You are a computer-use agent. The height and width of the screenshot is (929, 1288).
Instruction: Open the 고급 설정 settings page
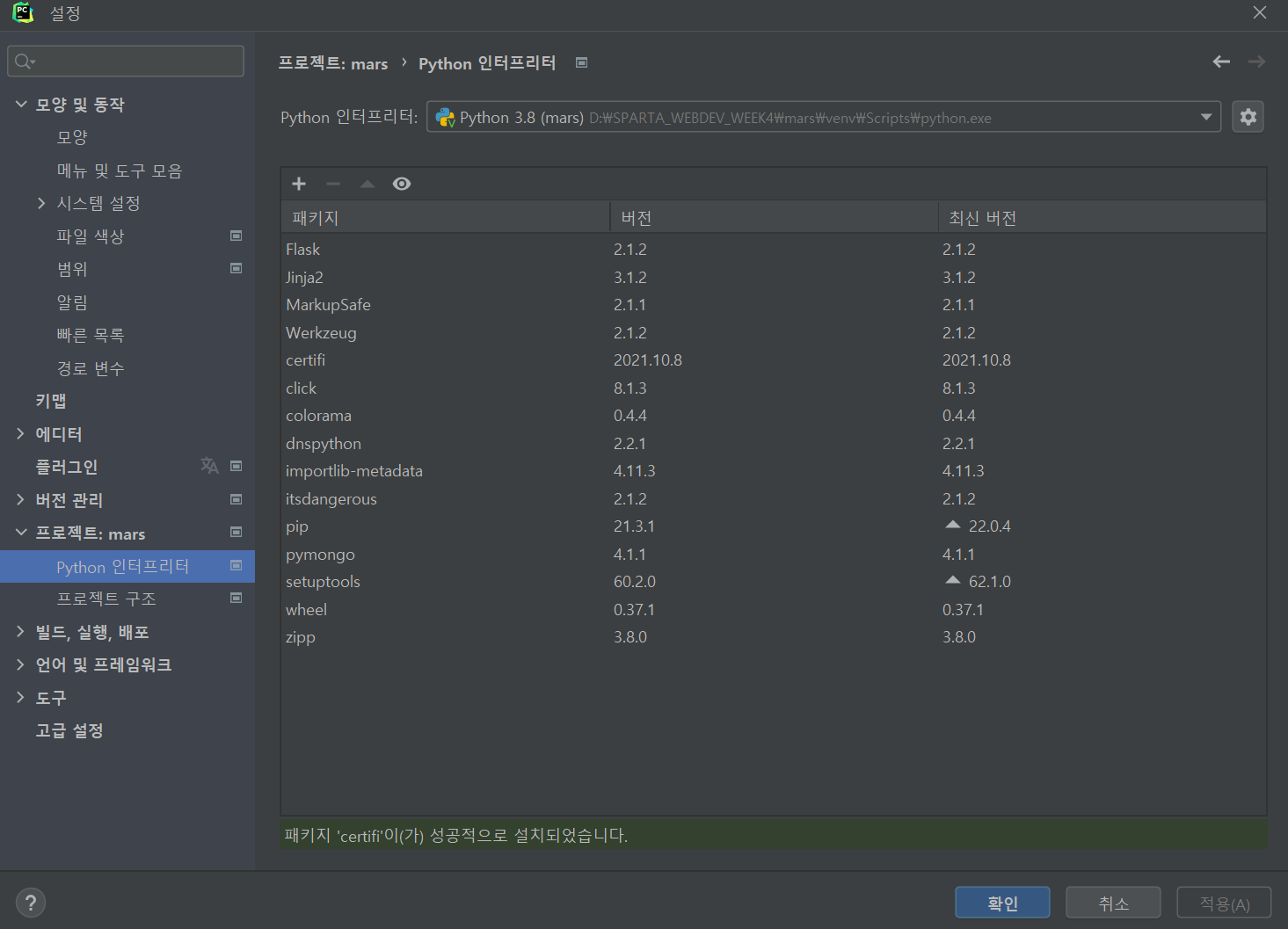tap(69, 730)
